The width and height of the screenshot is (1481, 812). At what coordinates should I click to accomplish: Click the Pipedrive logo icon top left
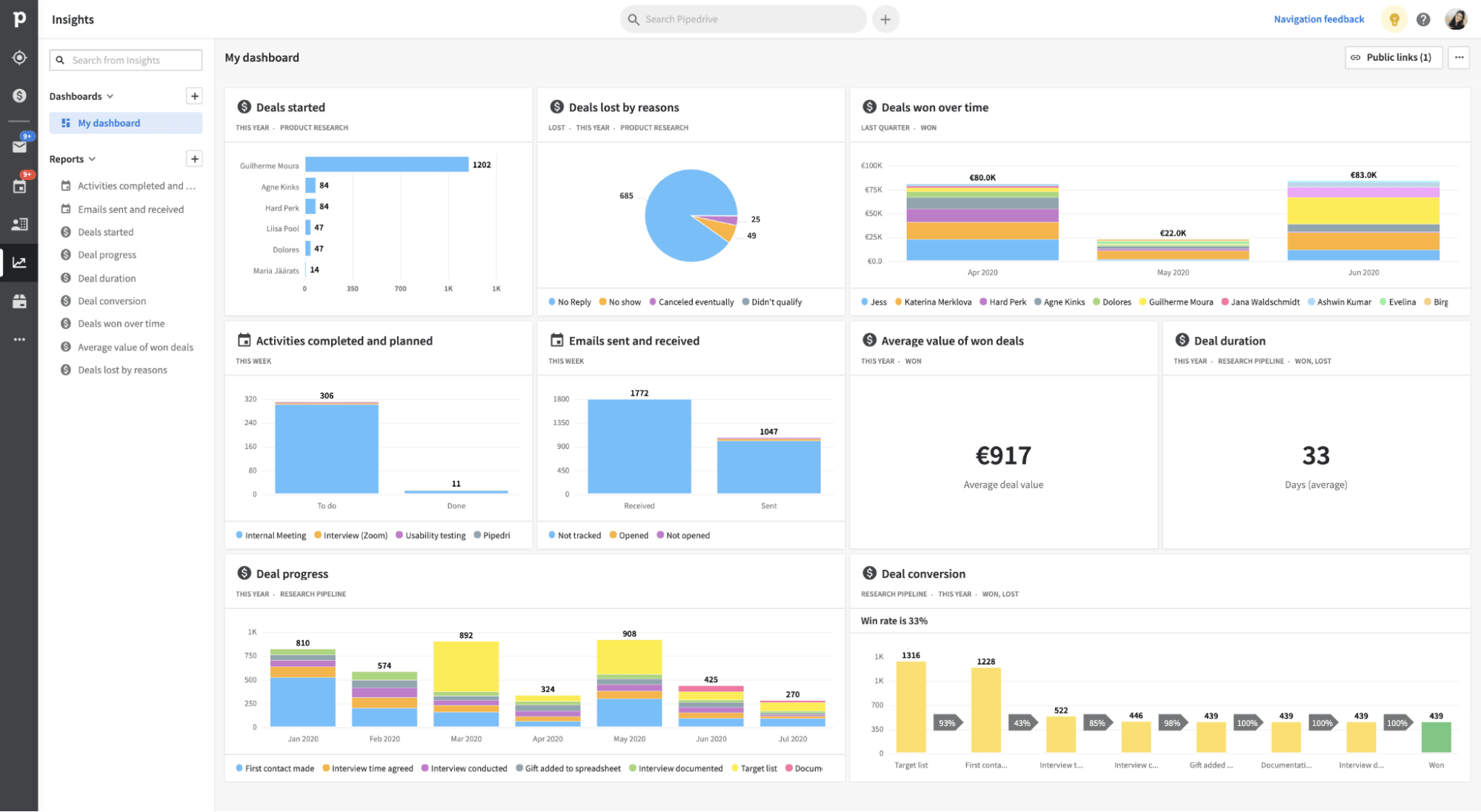pos(19,18)
